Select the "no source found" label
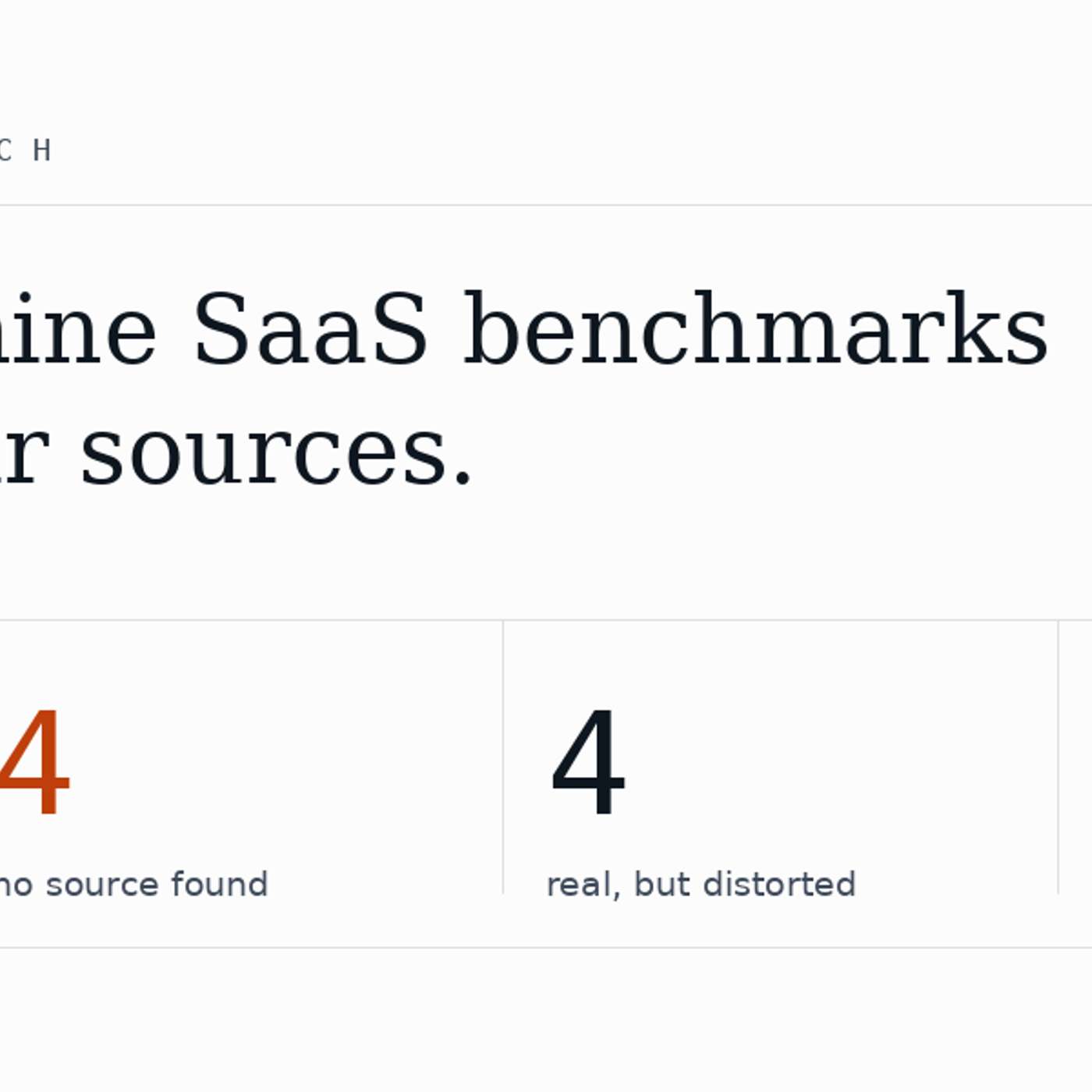 [x=133, y=885]
